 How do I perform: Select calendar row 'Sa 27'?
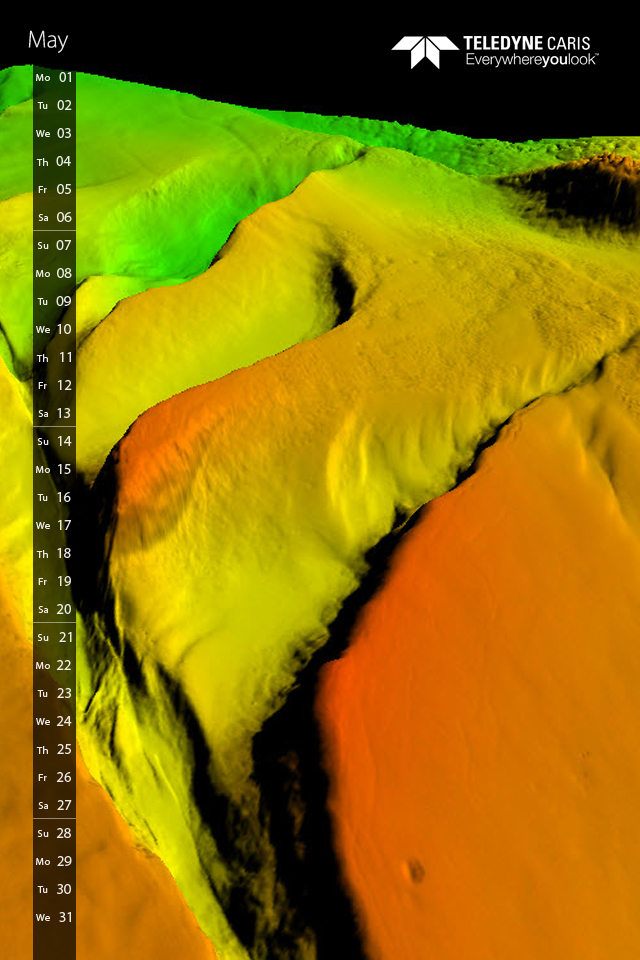pos(55,805)
